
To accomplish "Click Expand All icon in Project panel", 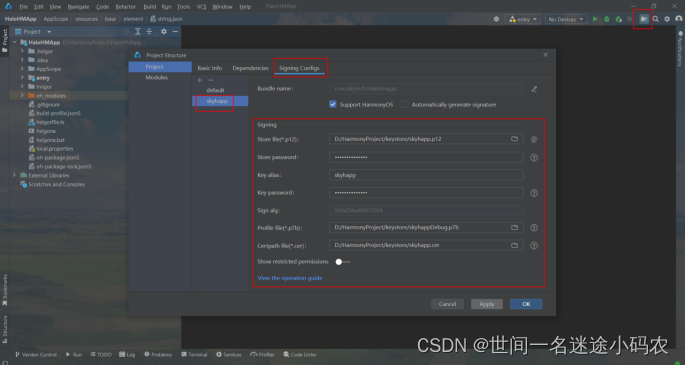I will tap(138, 31).
